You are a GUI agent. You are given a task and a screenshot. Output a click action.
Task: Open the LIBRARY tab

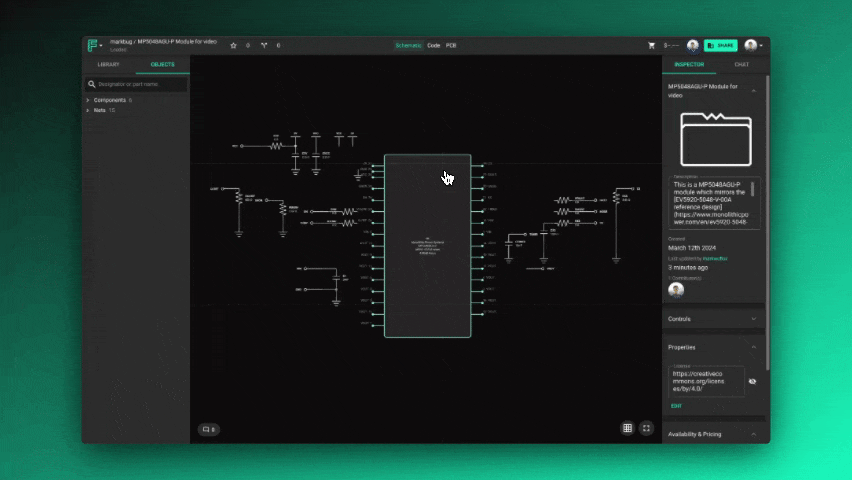coord(109,65)
